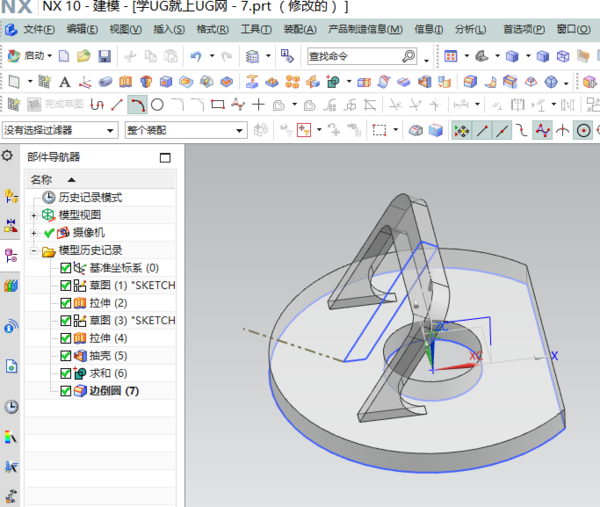
Task: Expand the 模型视图 tree node
Action: coord(34,216)
